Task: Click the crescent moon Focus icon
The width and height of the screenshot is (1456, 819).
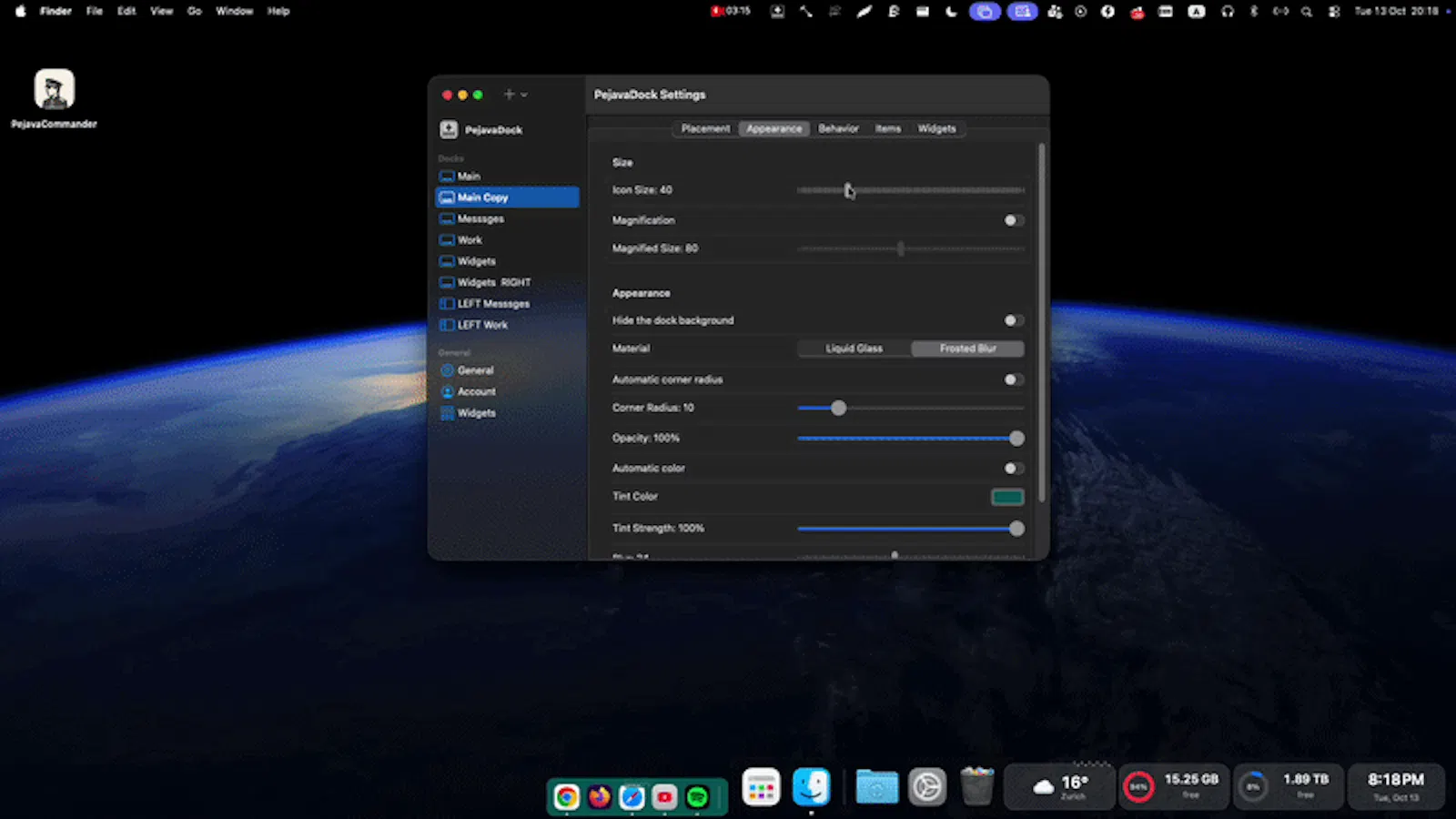Action: [951, 11]
